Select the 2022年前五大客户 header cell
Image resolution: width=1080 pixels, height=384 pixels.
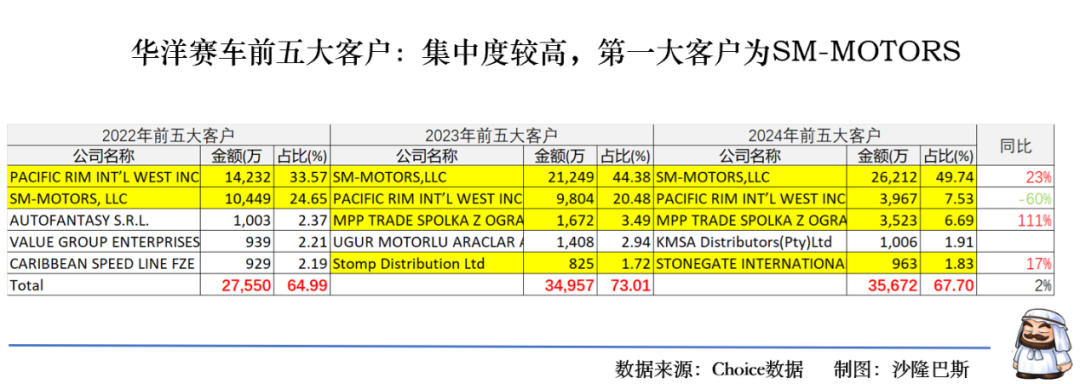169,135
